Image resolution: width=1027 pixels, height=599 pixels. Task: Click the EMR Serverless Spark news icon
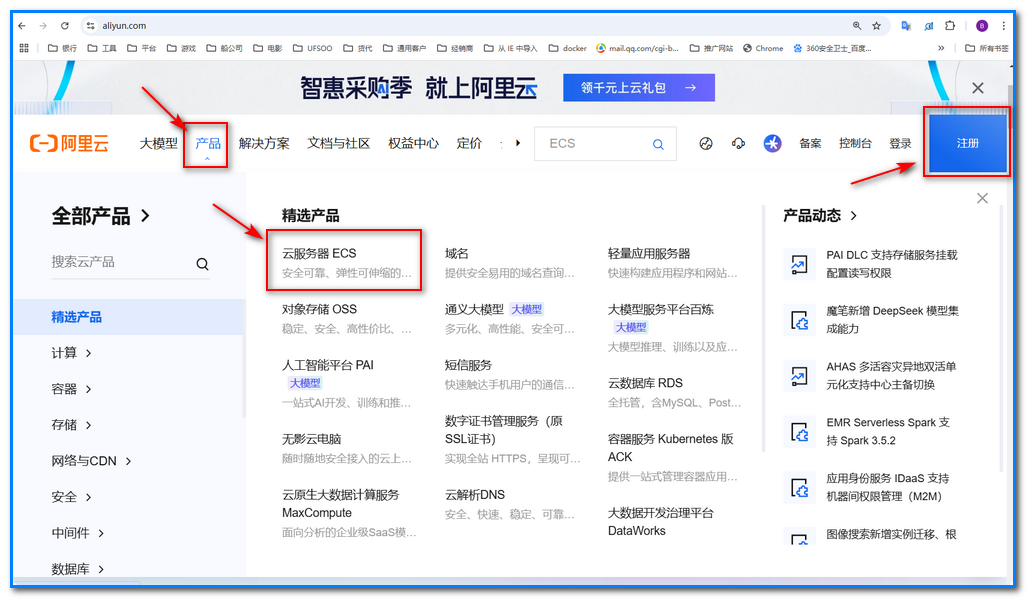[x=799, y=432]
